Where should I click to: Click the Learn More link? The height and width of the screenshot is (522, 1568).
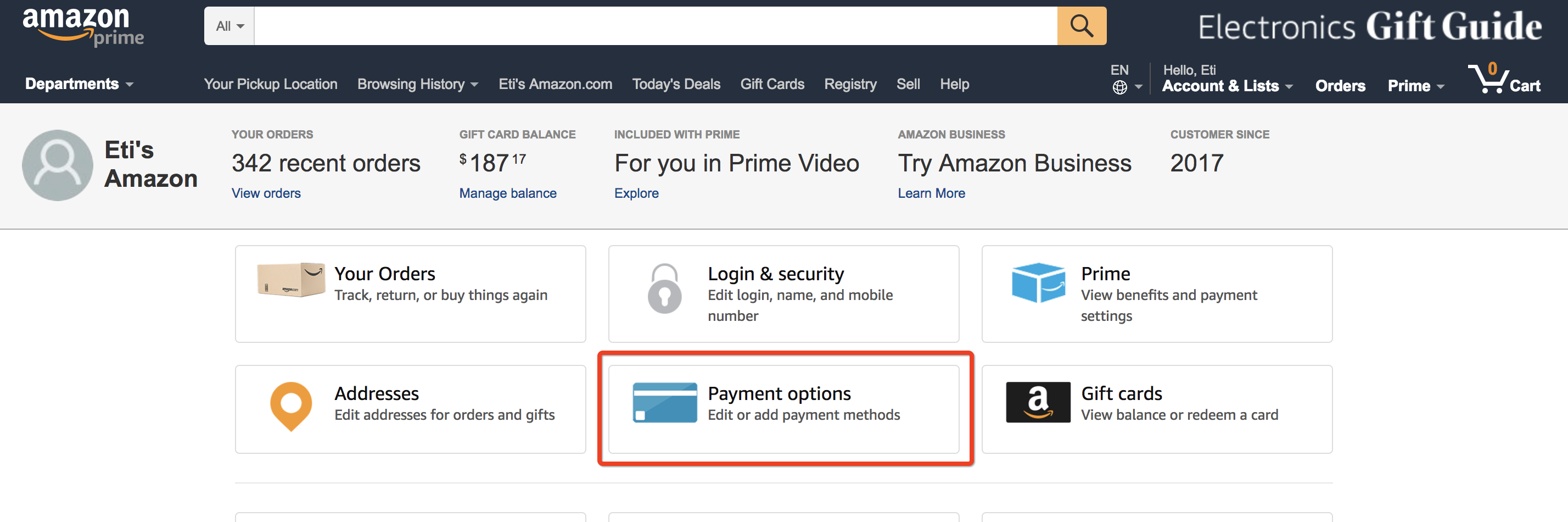(931, 193)
